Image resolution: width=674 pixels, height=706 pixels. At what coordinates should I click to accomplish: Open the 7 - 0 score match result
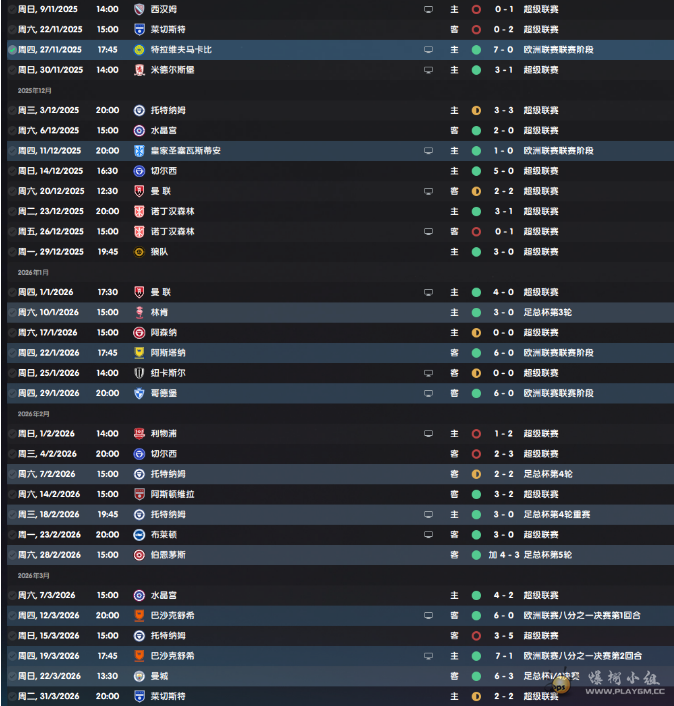[x=503, y=49]
